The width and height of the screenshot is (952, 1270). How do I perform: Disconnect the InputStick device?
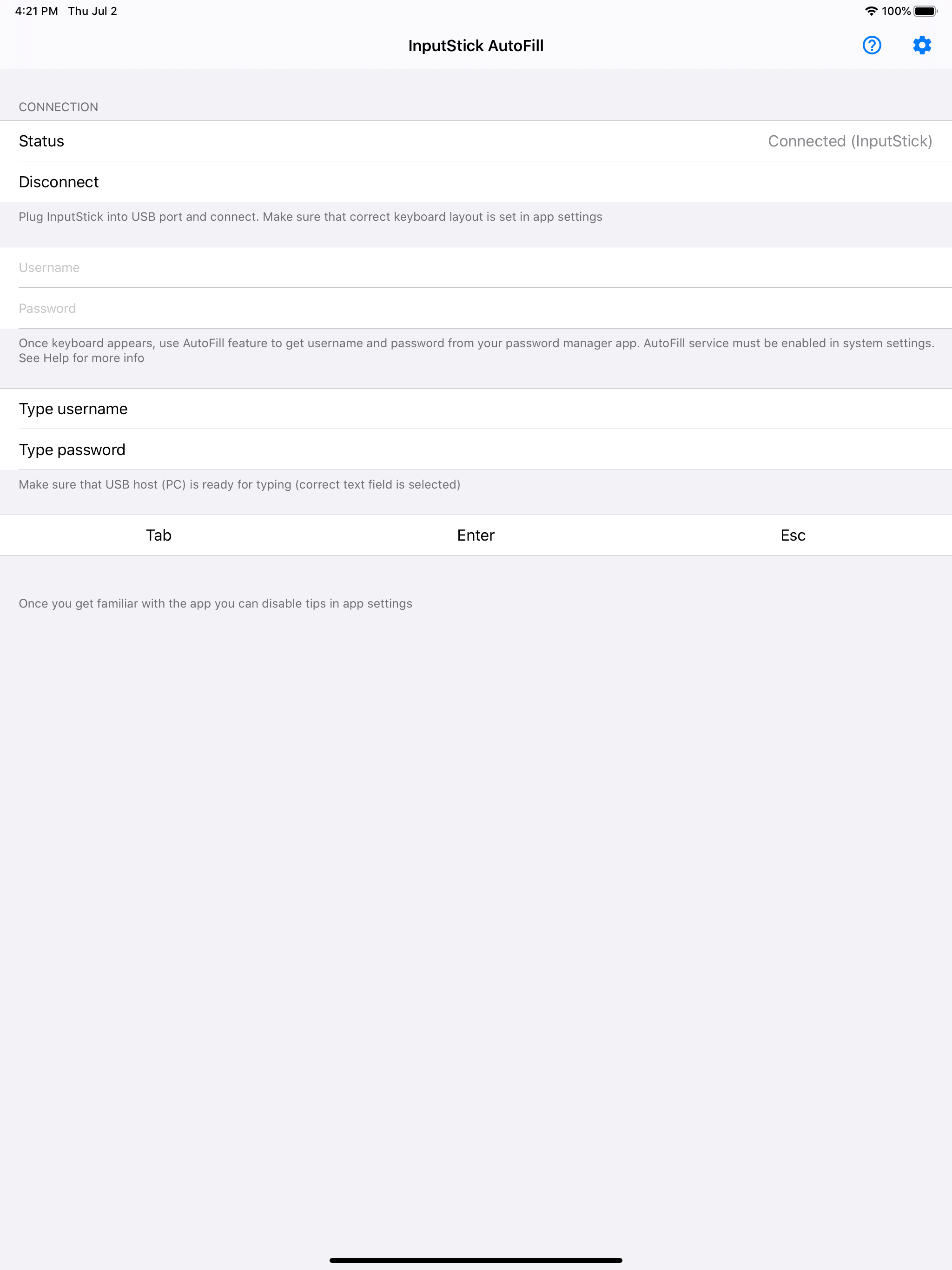(59, 182)
